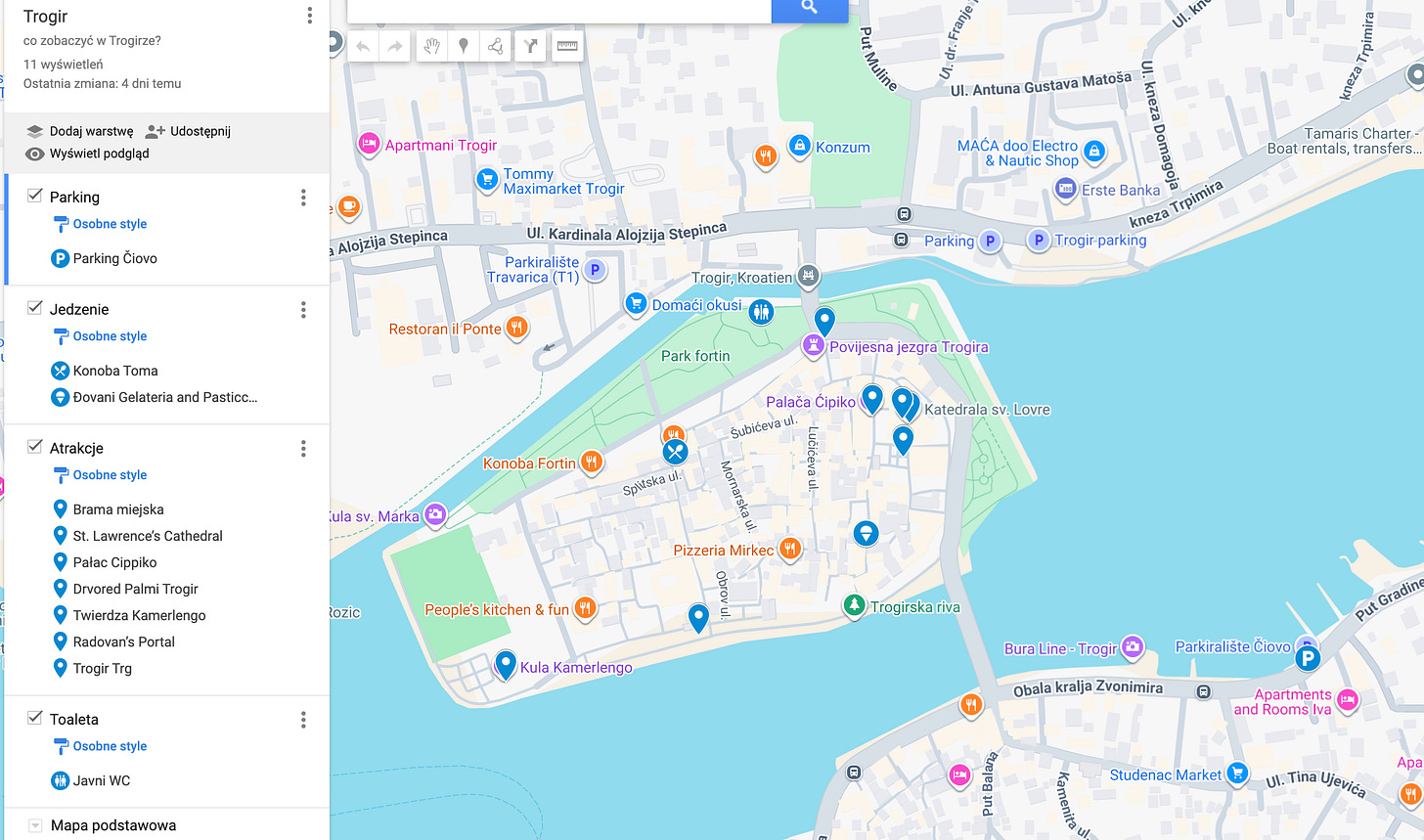Open the Apartmani Trogir lodging icon
1424x840 pixels.
click(x=369, y=144)
